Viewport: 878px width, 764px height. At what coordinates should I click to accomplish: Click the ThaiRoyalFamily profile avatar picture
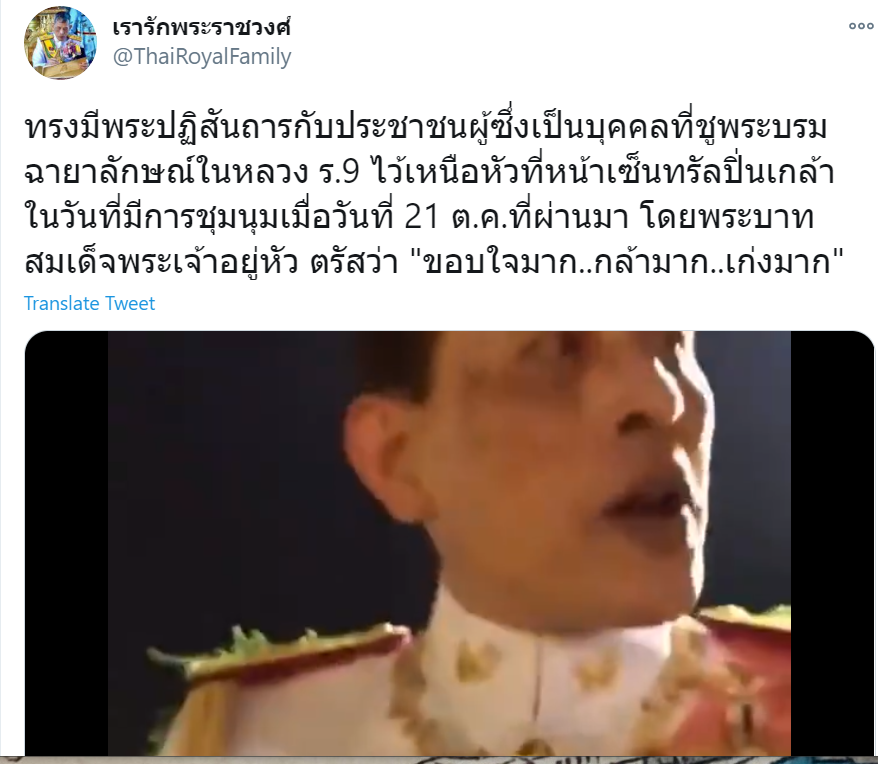pos(60,43)
